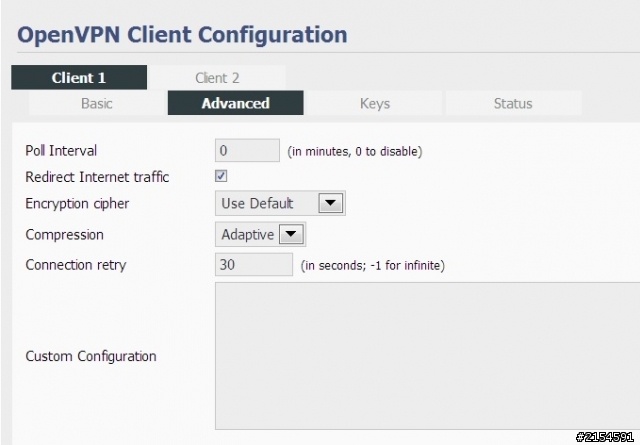Open the Encryption cipher dropdown
The image size is (640, 445).
[280, 203]
